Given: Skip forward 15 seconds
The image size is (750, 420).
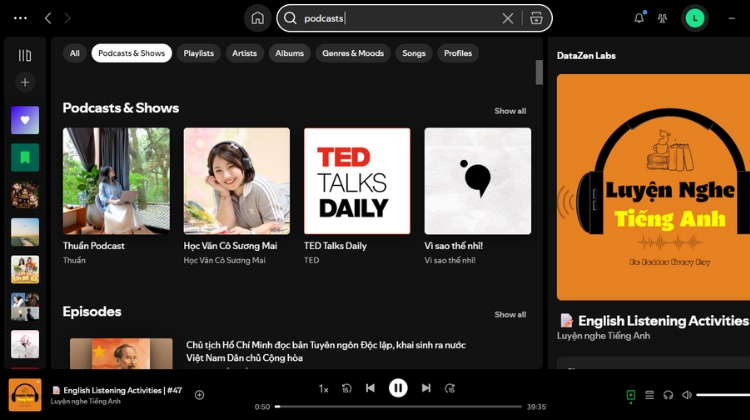Looking at the screenshot, I should click(450, 388).
